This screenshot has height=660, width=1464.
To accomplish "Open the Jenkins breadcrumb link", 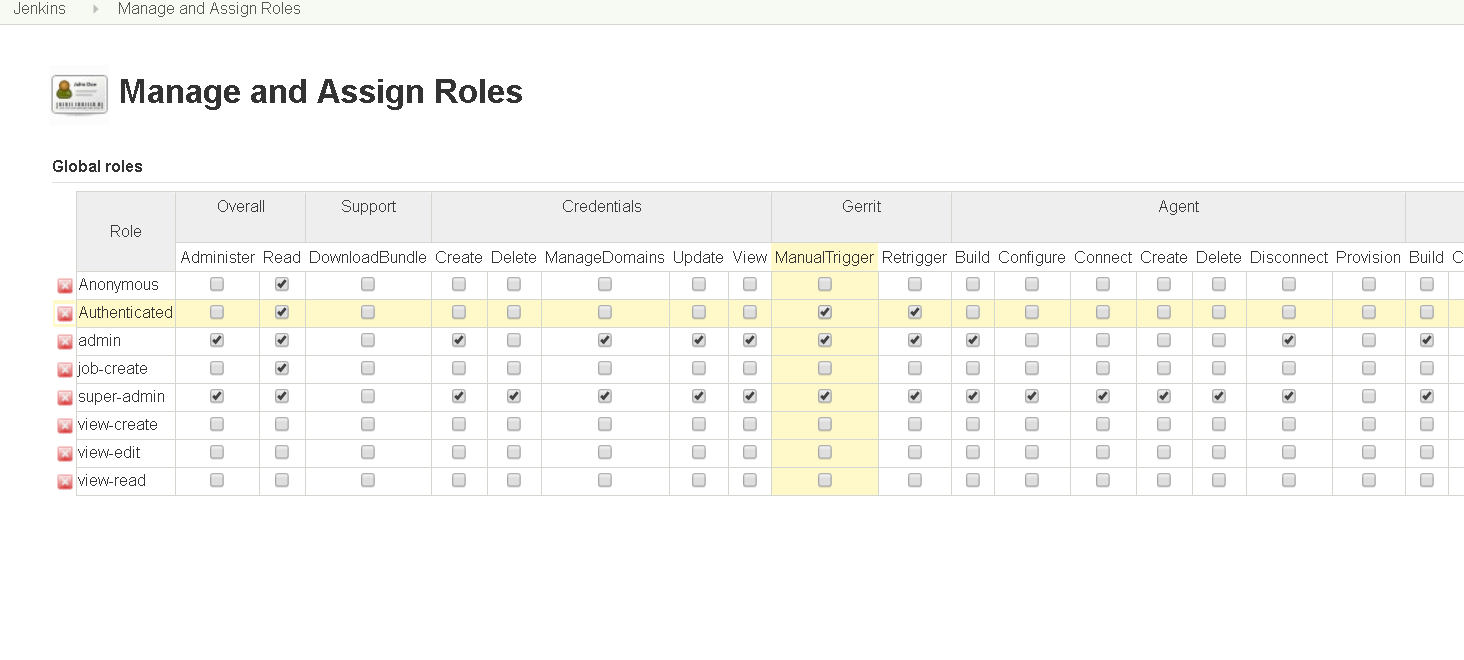I will 40,9.
